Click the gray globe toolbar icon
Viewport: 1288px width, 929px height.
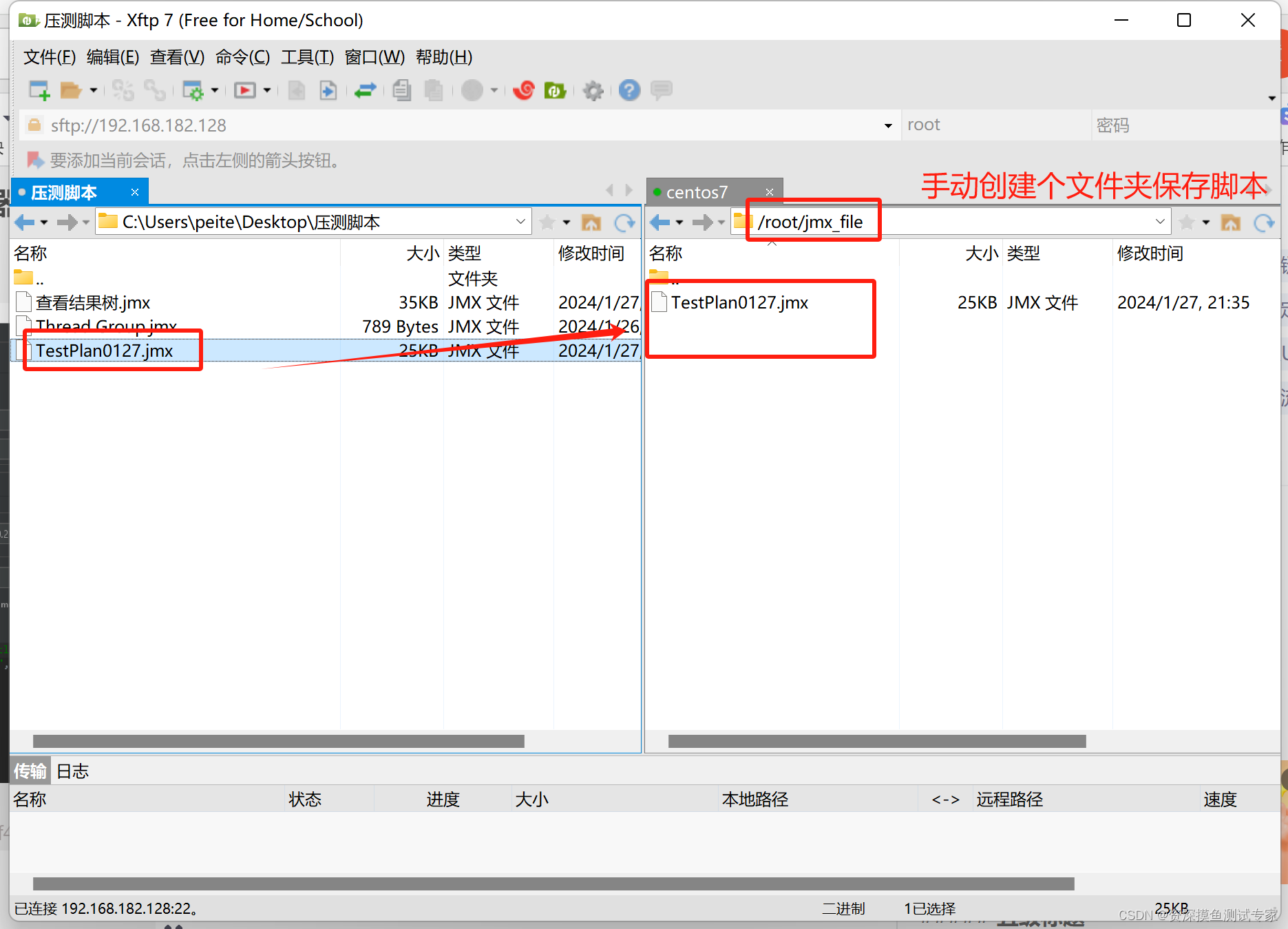coord(472,90)
